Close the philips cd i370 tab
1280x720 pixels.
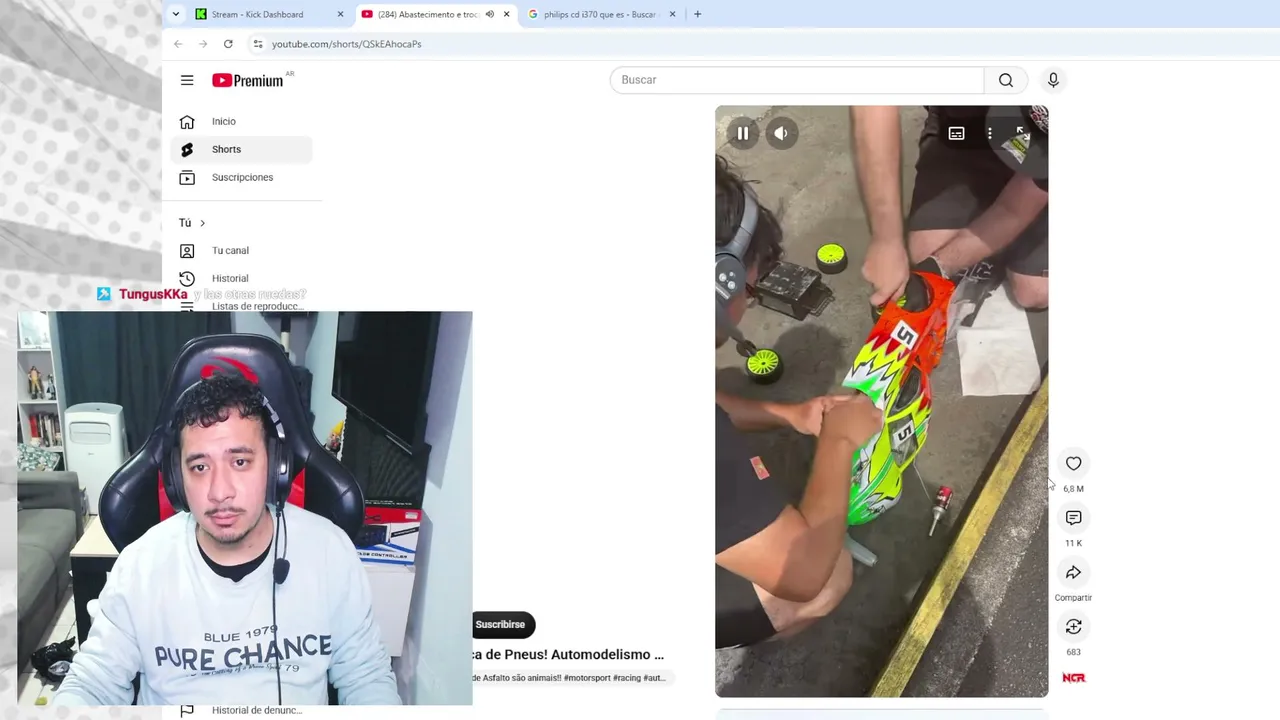pyautogui.click(x=672, y=14)
